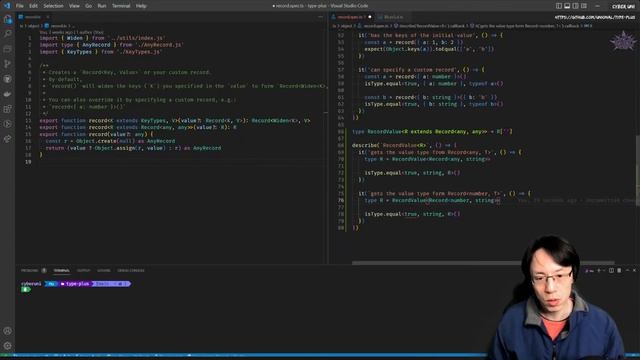Viewport: 640px width, 360px height.
Task: Click 'Object.create(null)' line in left editor
Action: point(110,141)
